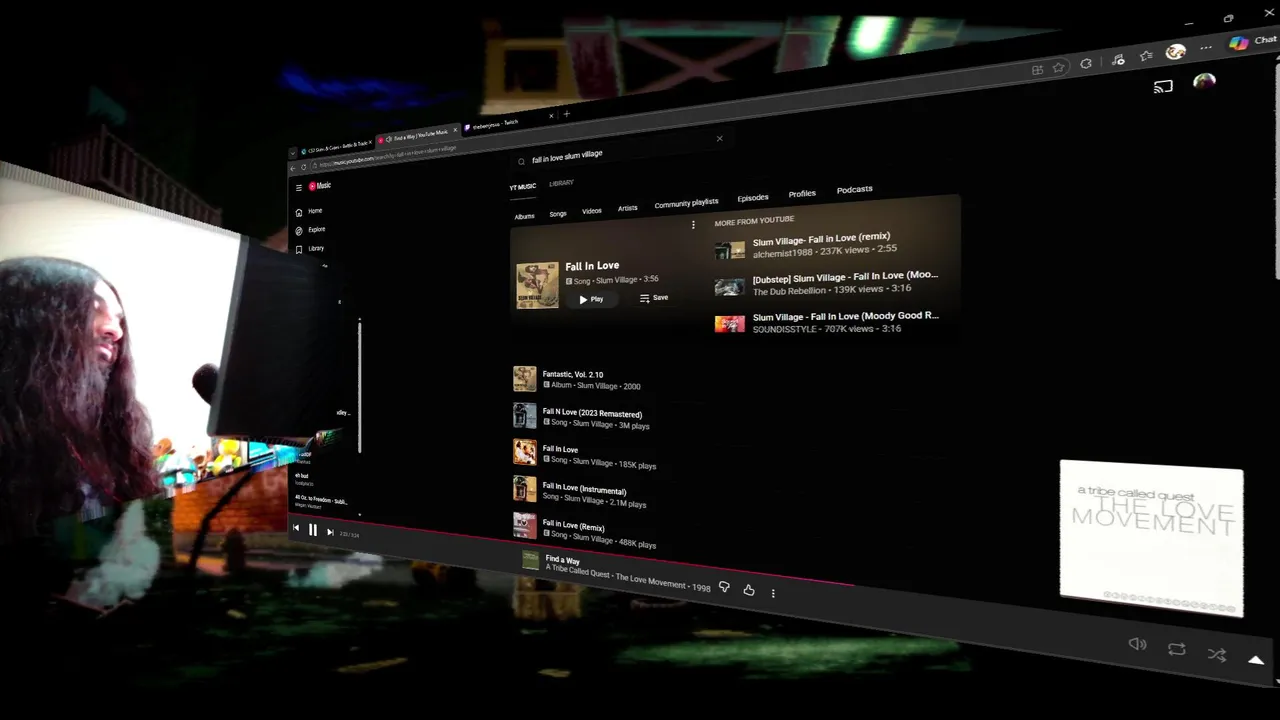The height and width of the screenshot is (720, 1280).
Task: Filter results by Albums
Action: click(x=525, y=216)
